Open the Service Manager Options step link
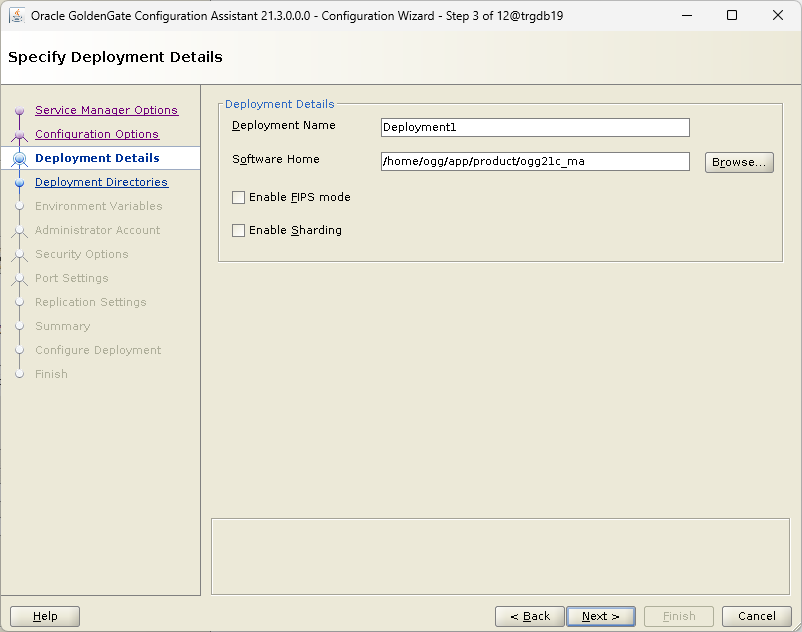 tap(106, 110)
